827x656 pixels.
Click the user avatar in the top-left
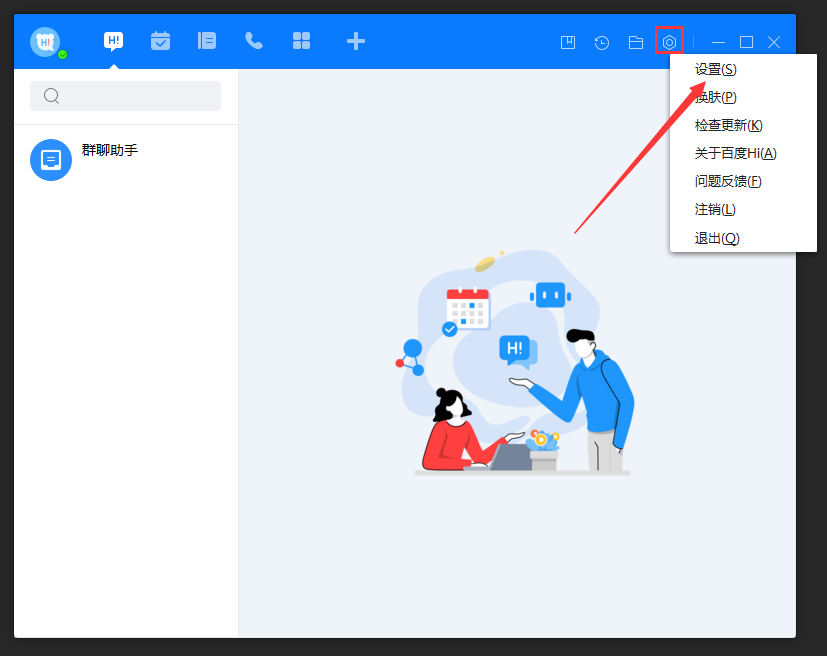tap(45, 41)
